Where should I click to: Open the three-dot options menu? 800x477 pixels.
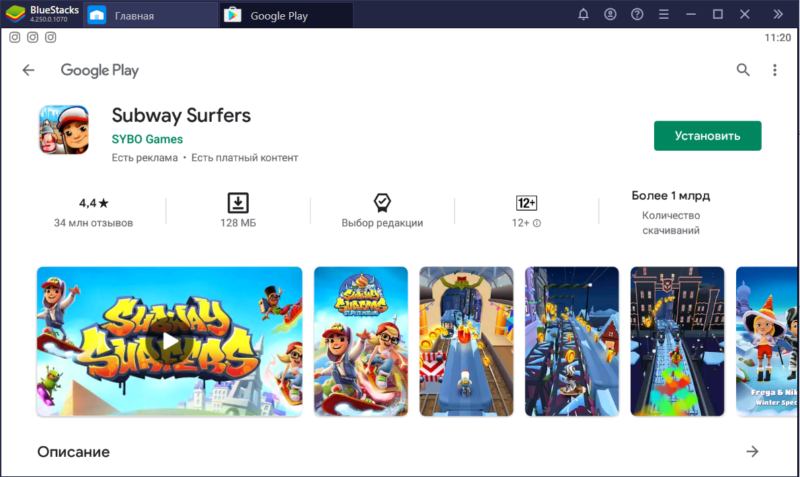[x=774, y=70]
